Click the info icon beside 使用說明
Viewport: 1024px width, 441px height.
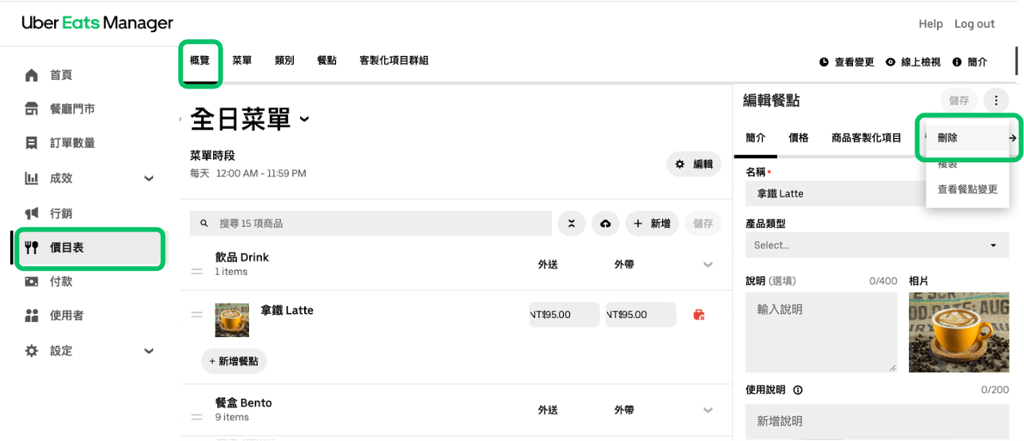tap(798, 390)
